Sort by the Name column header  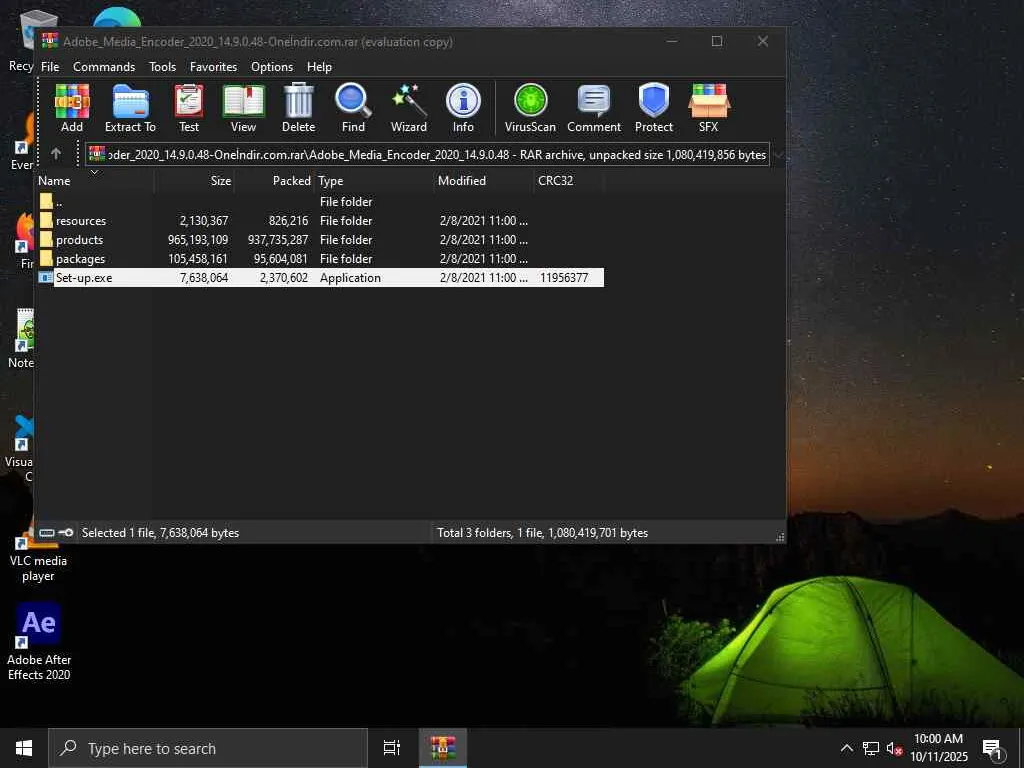click(95, 181)
